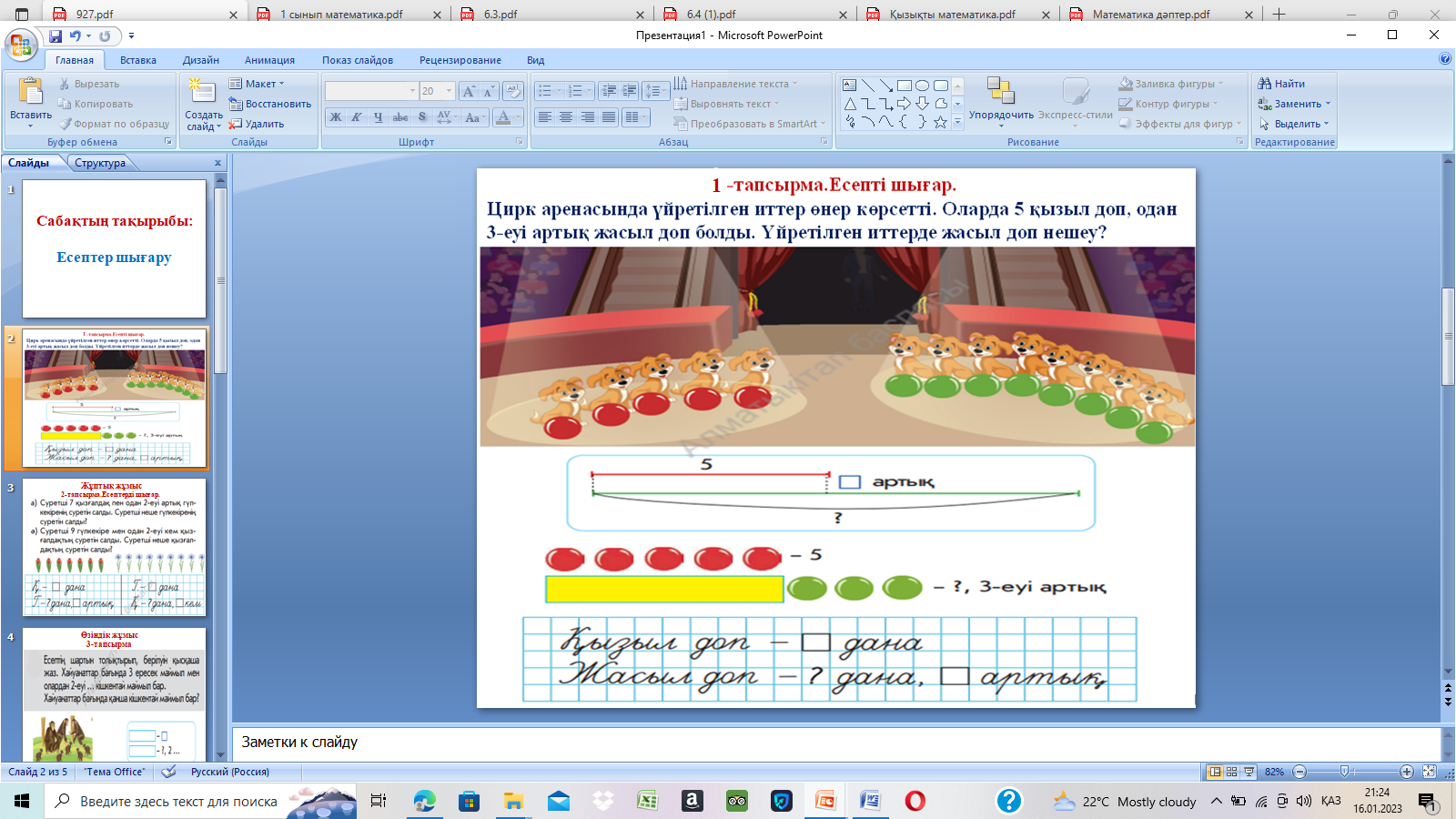Open Направление текста dropdown
This screenshot has width=1456, height=819.
[x=735, y=84]
